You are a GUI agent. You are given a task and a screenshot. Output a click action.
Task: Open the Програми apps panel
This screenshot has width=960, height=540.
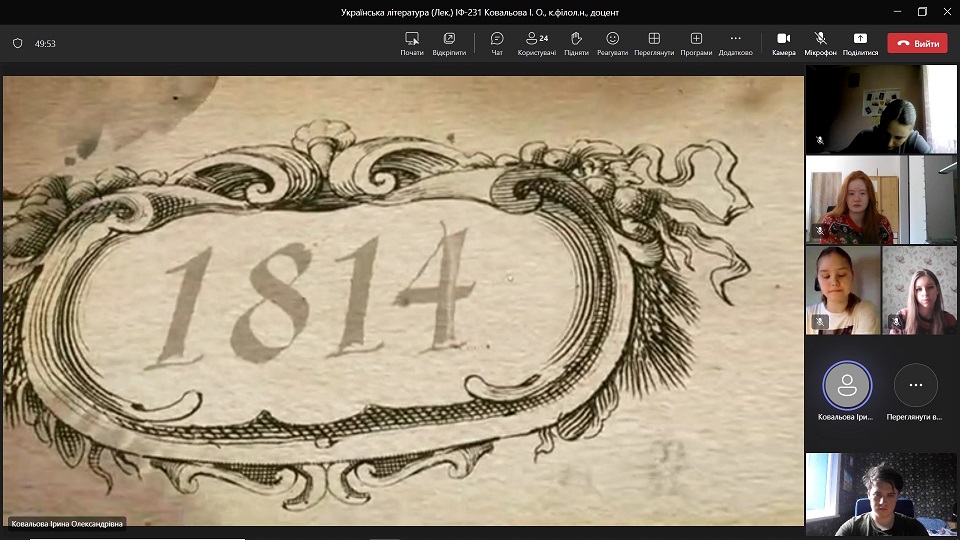coord(696,39)
